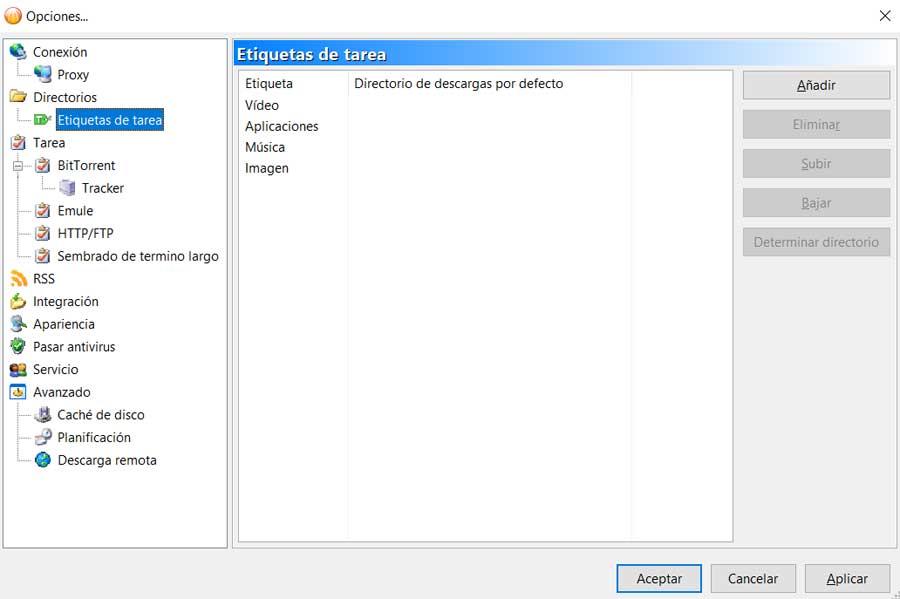
Task: Select BitTorrent in the tree
Action: pos(86,165)
